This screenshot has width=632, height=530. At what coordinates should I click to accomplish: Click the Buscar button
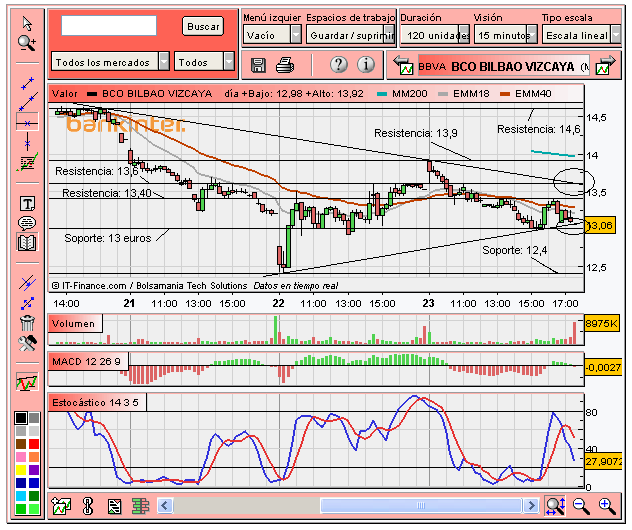pyautogui.click(x=203, y=27)
